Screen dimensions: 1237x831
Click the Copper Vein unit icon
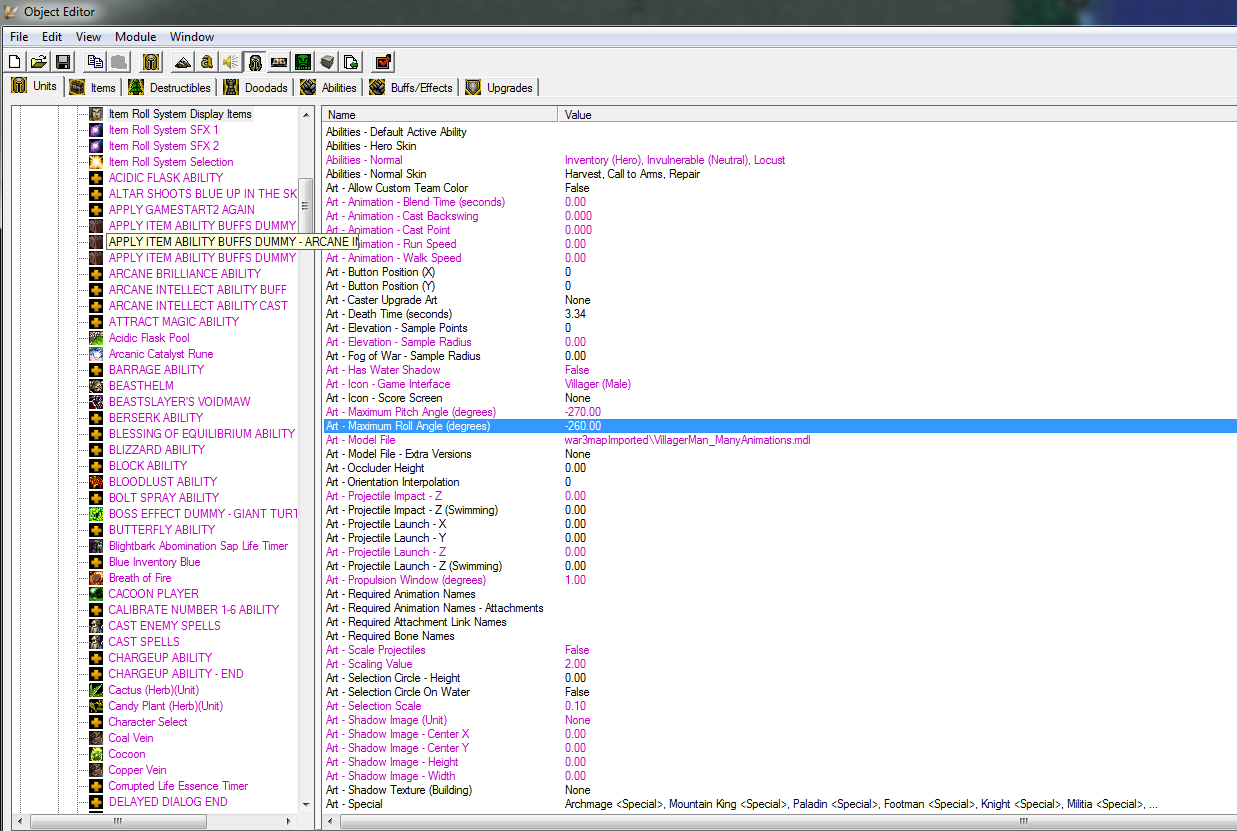(96, 770)
